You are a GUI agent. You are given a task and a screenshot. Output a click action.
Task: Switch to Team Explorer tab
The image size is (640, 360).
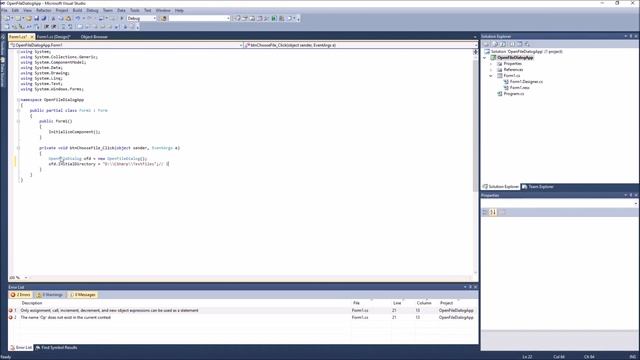(538, 187)
